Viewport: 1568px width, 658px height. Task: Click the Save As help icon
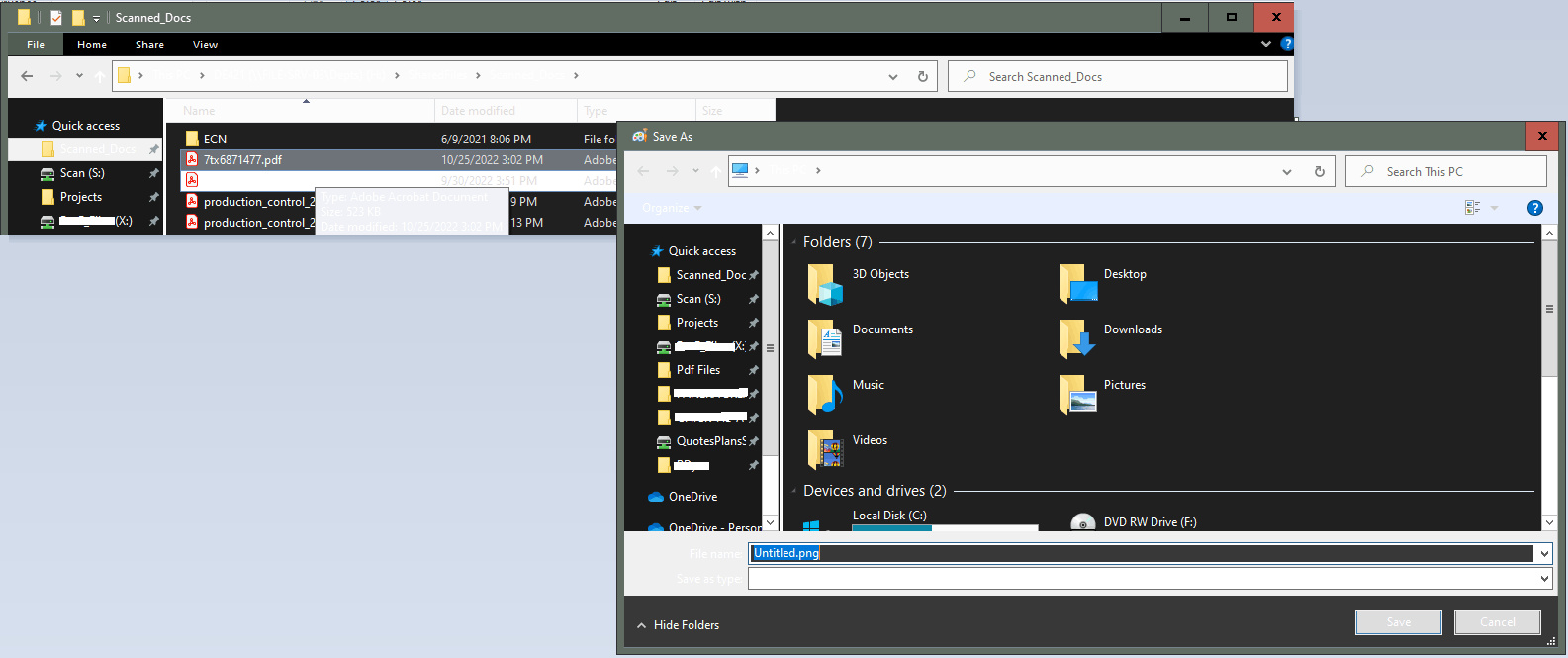click(1534, 208)
